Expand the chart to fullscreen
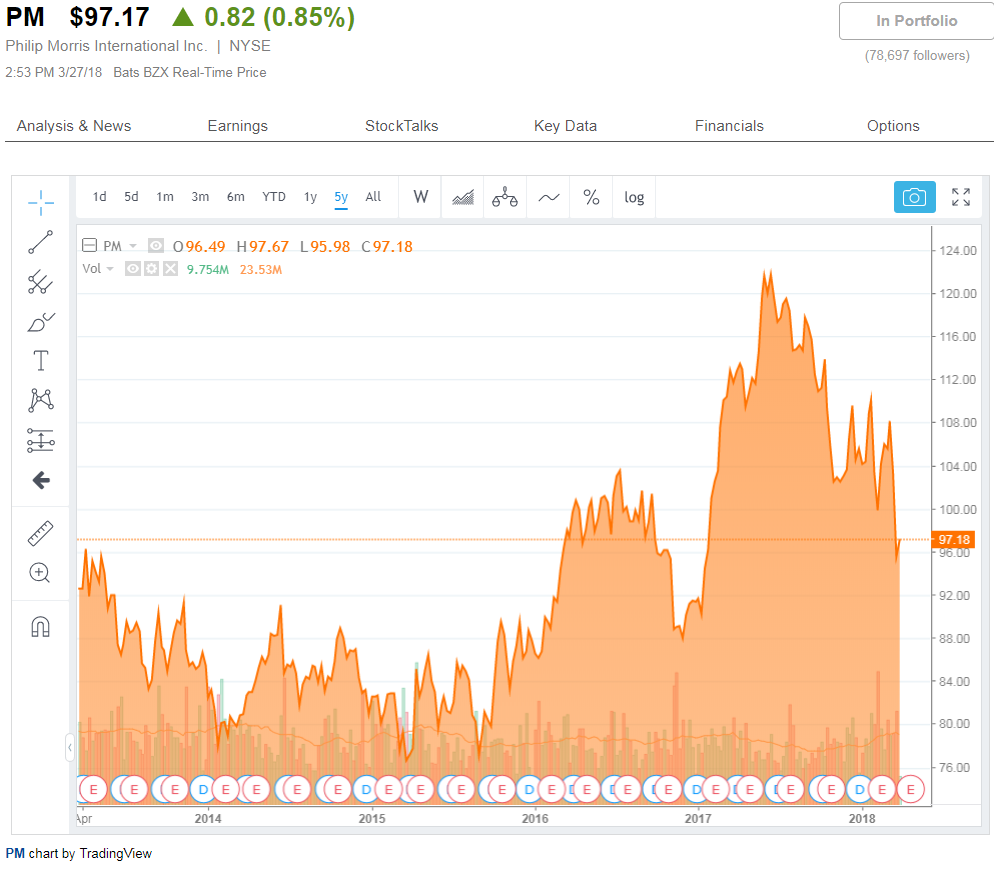This screenshot has height=873, width=994. tap(961, 197)
